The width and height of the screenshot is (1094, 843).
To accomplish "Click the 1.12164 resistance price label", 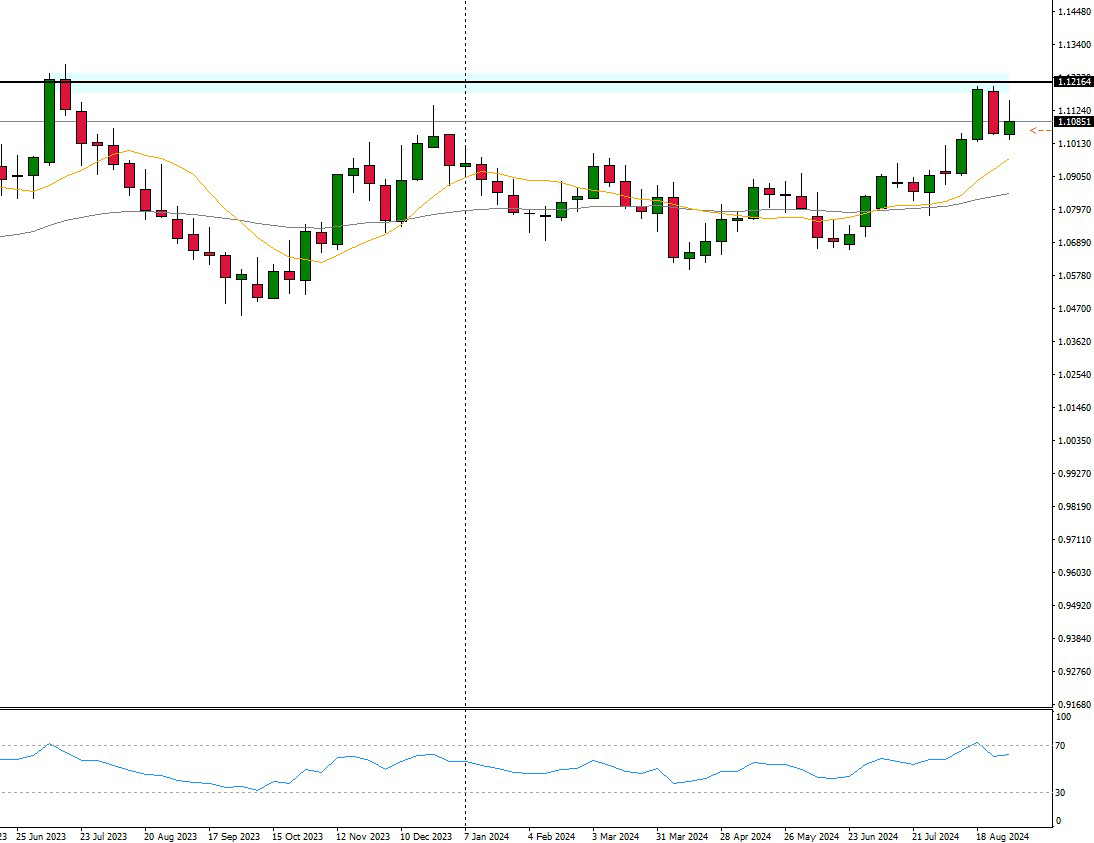I will click(x=1074, y=82).
